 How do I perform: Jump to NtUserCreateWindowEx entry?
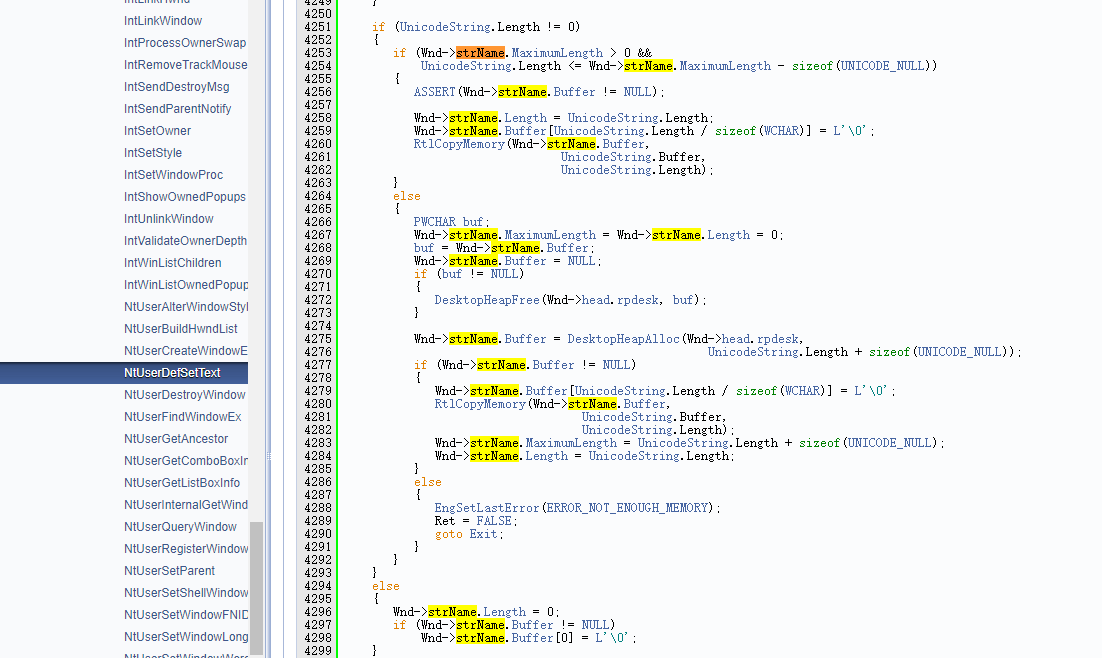click(186, 351)
